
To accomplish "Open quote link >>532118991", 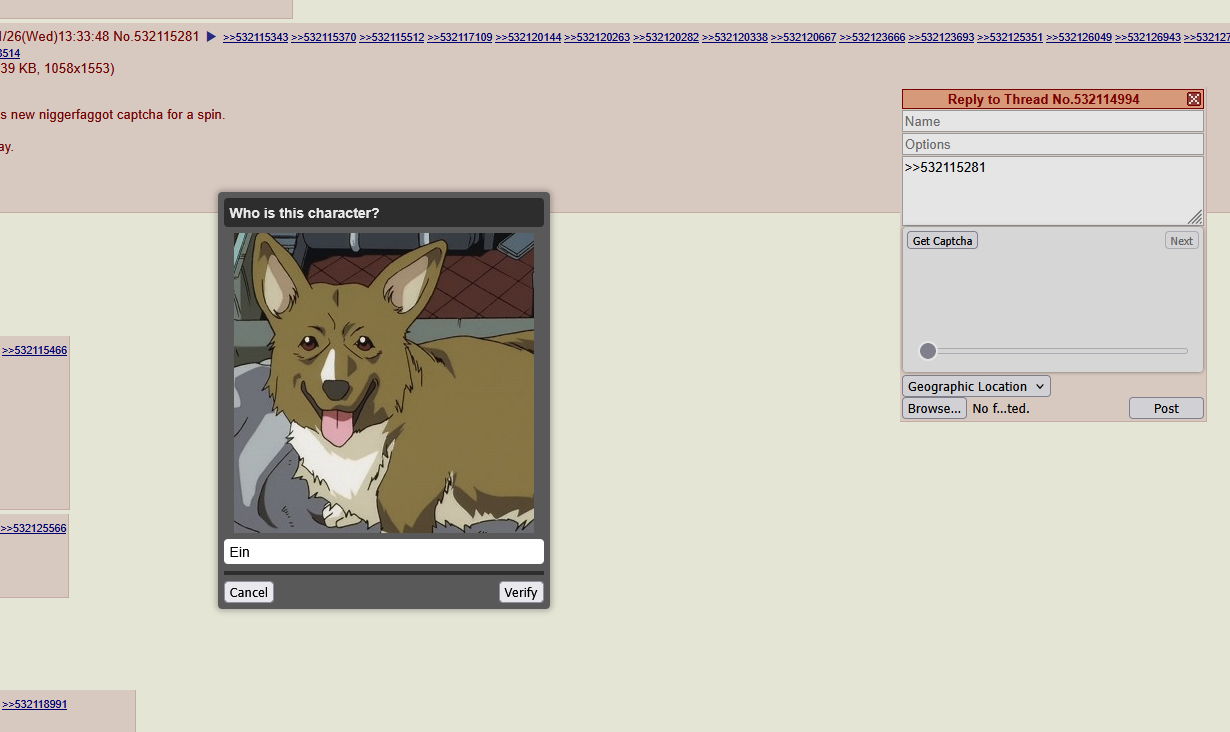I will (x=34, y=705).
